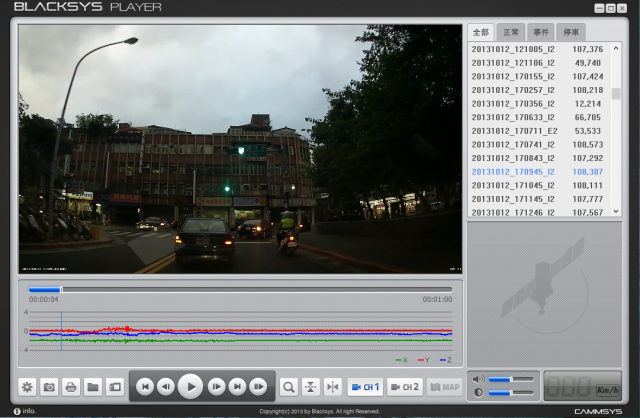Select file 20131012_121106_I2
Image resolution: width=640 pixels, height=418 pixels.
(540, 63)
